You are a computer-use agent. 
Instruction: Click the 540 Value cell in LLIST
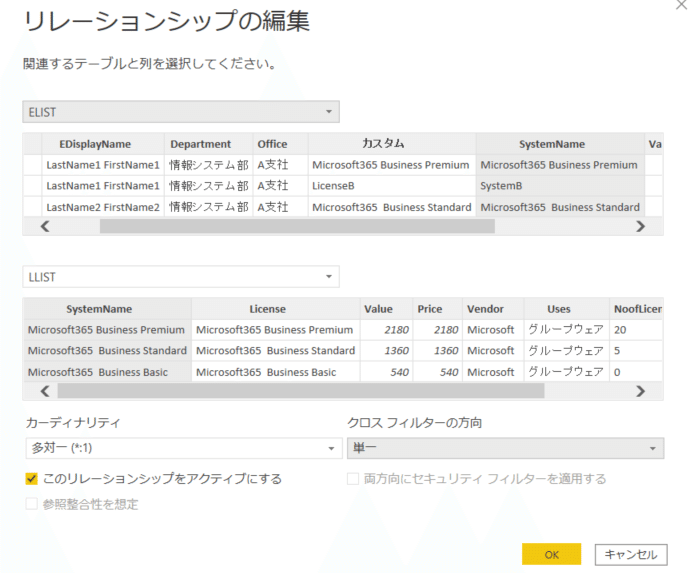(386, 372)
